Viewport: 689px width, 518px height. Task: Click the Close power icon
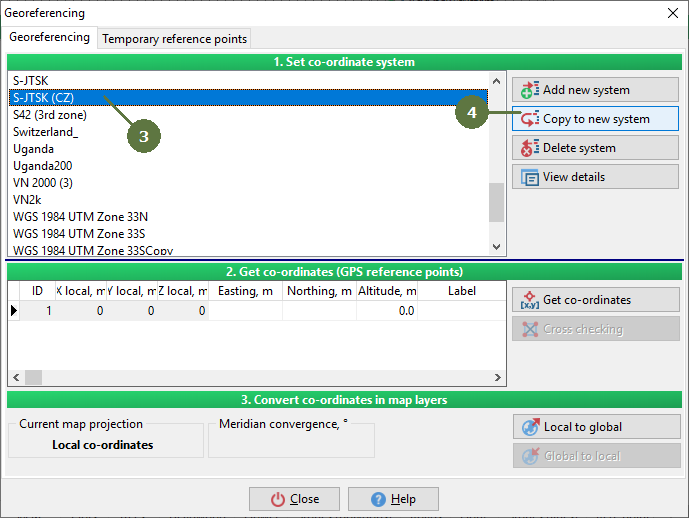tap(278, 500)
